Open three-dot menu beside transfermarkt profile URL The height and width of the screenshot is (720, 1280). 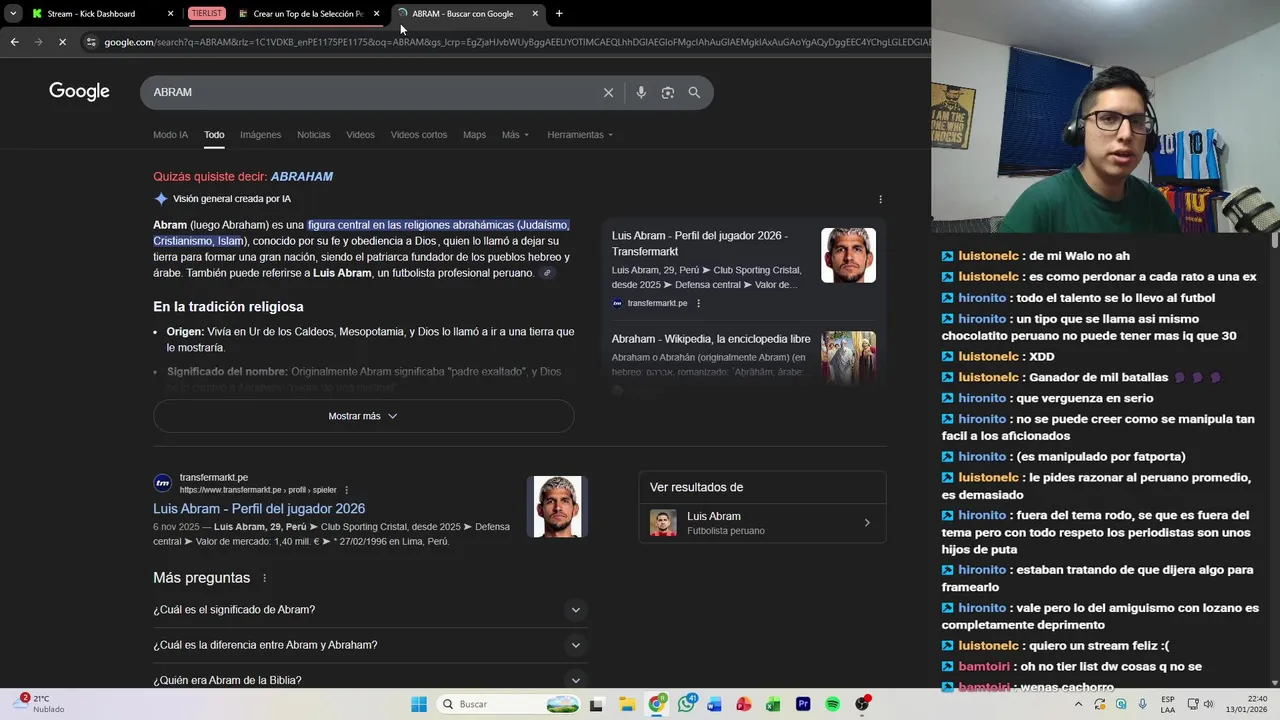coord(347,490)
